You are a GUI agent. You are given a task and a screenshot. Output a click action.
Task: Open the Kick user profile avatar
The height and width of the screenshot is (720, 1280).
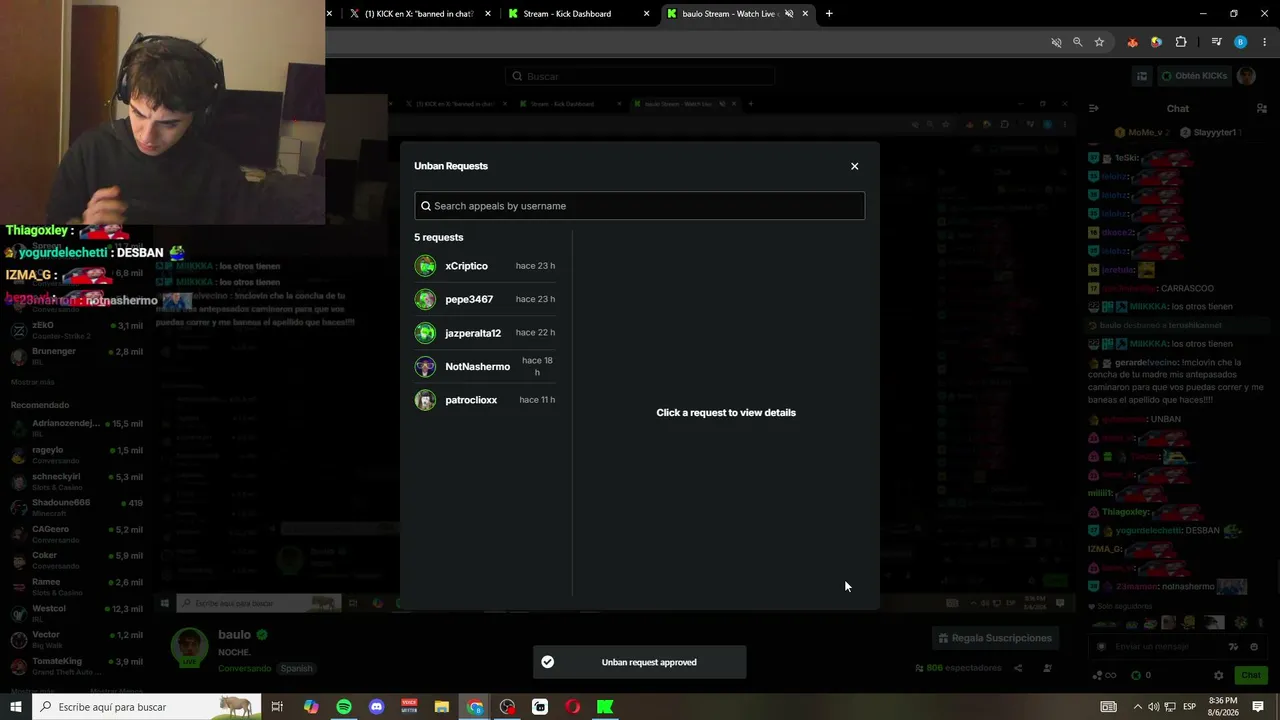(1246, 76)
